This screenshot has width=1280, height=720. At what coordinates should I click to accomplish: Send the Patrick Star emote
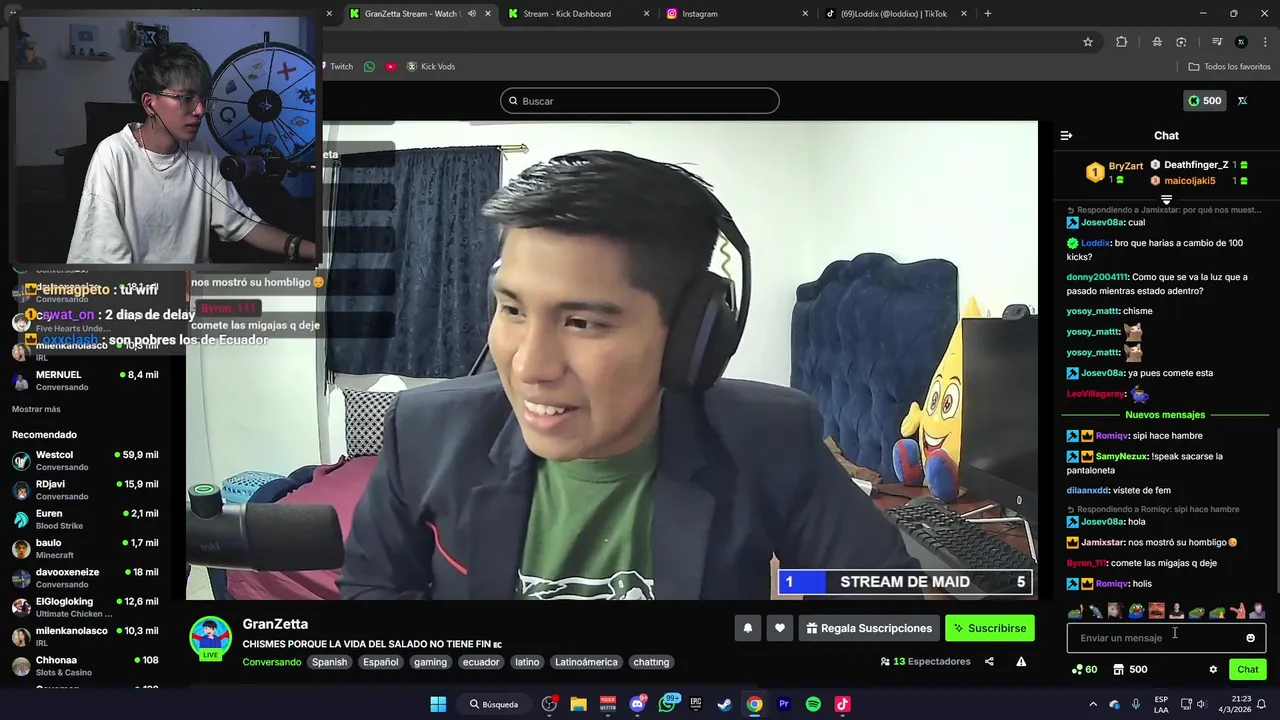[1237, 610]
